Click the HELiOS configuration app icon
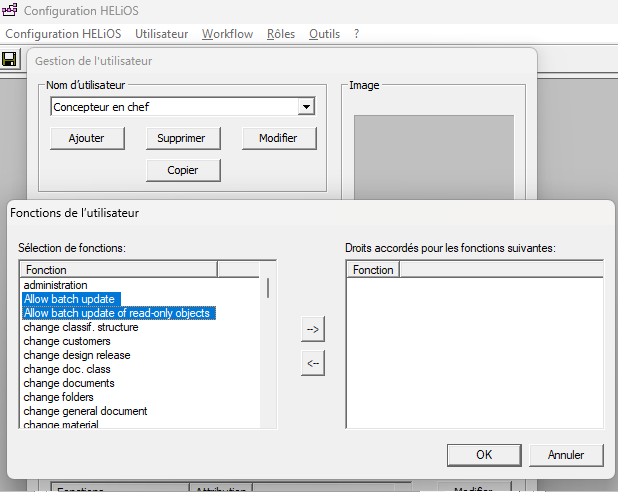The image size is (618, 492). point(9,10)
